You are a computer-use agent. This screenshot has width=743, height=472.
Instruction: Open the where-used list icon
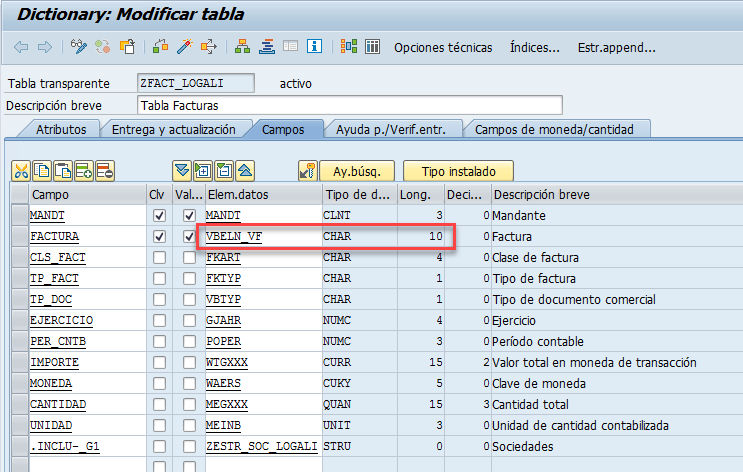(208, 46)
